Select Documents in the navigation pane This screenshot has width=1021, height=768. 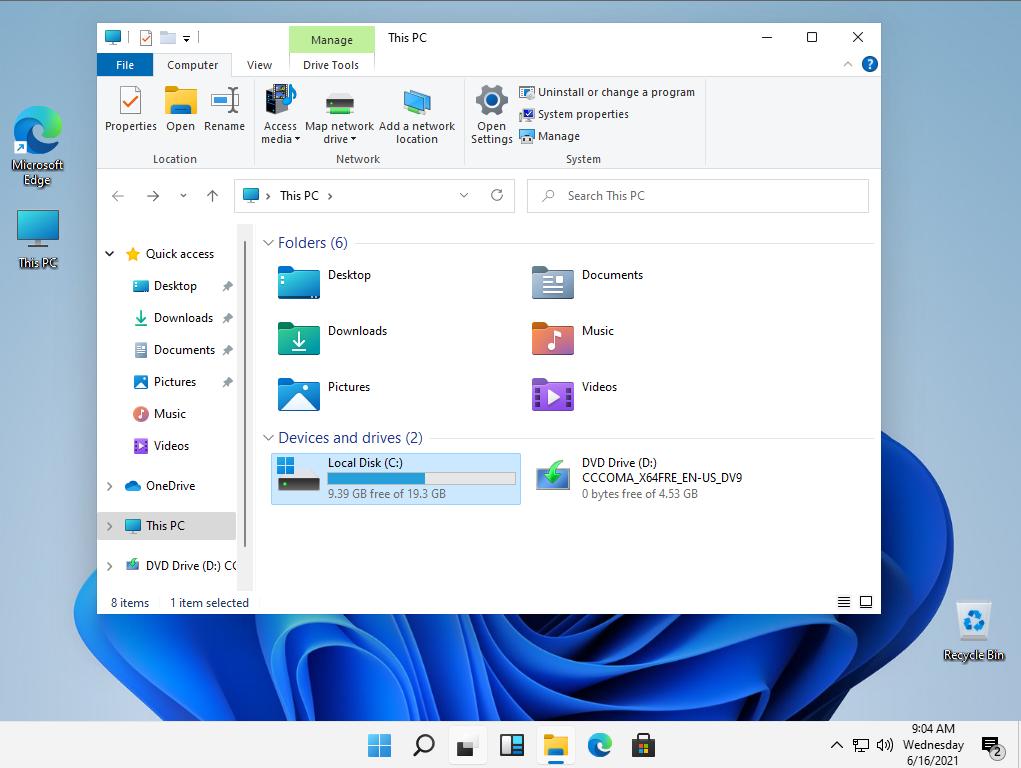(x=184, y=350)
